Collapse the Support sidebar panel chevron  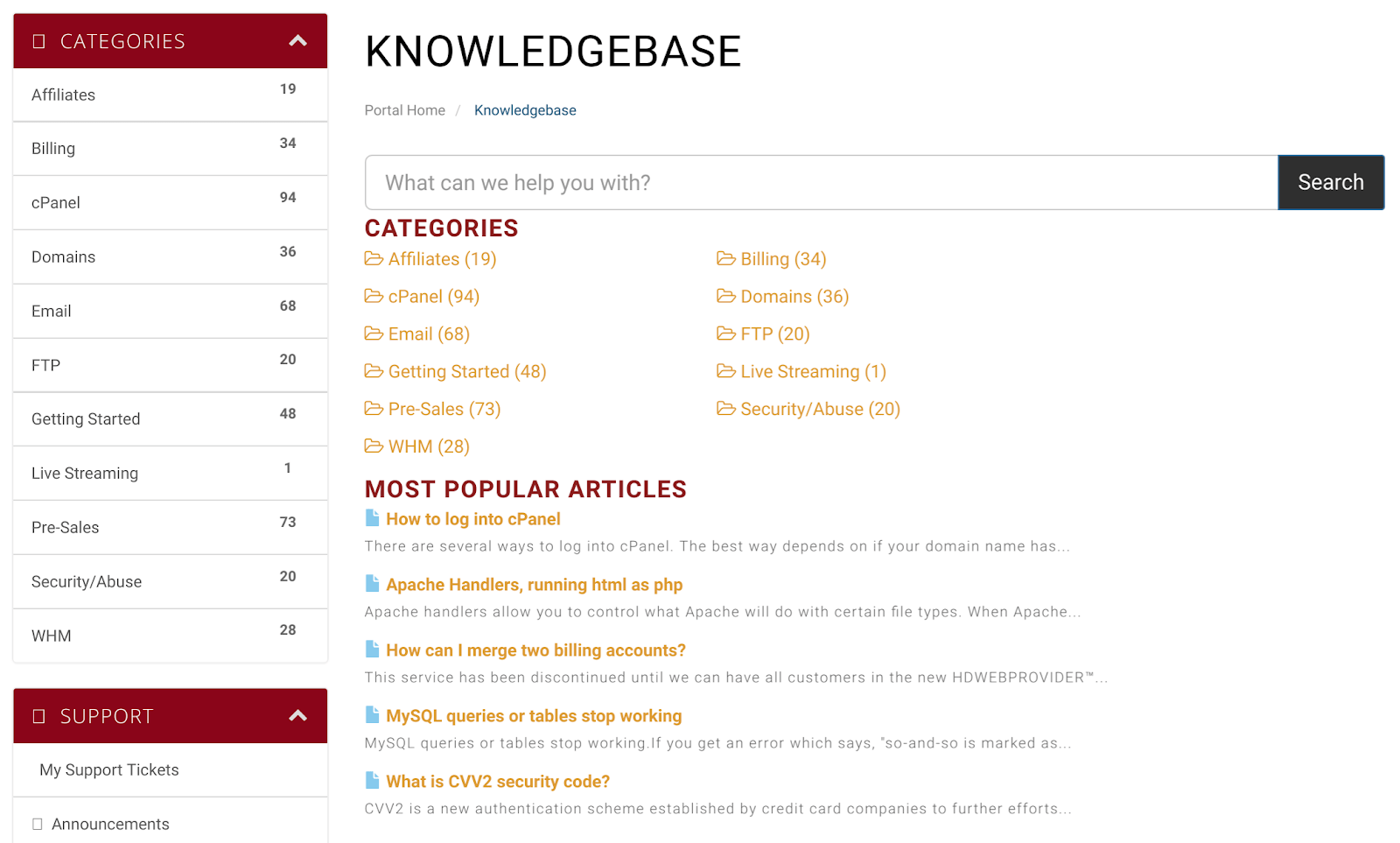(x=297, y=715)
